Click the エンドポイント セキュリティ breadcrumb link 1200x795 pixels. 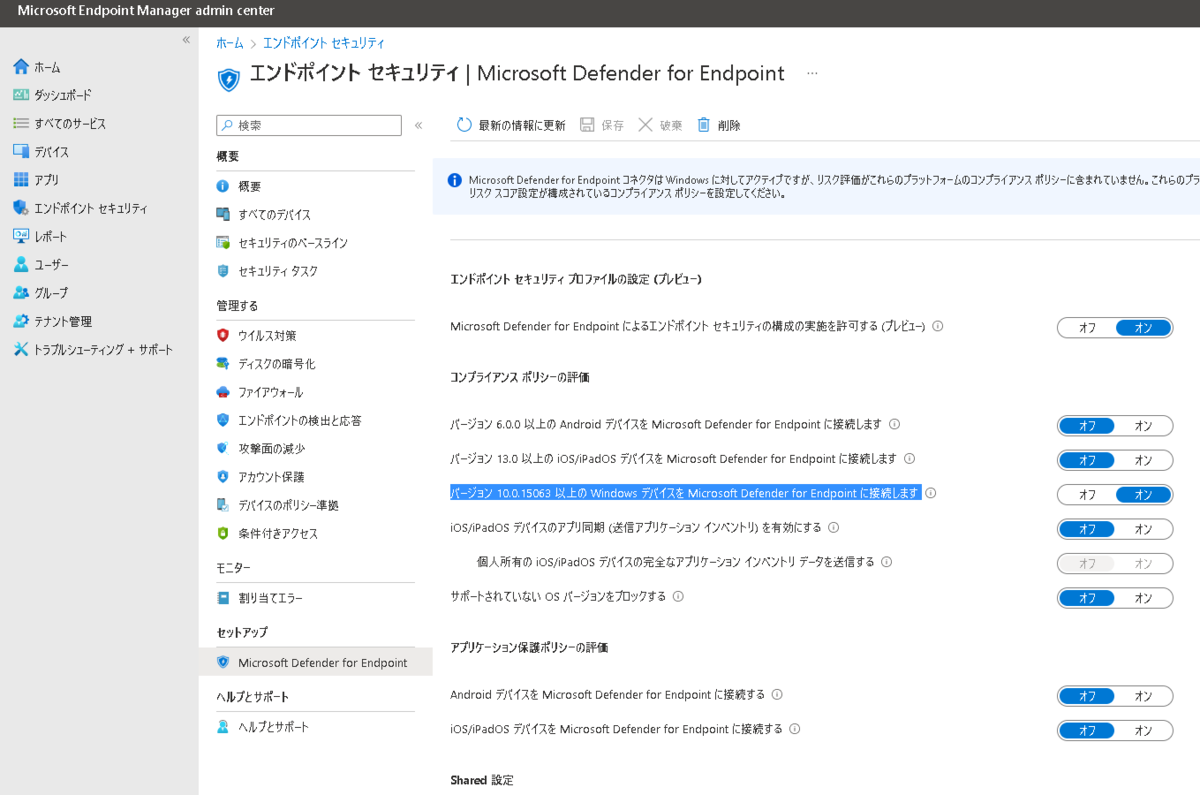pyautogui.click(x=324, y=43)
